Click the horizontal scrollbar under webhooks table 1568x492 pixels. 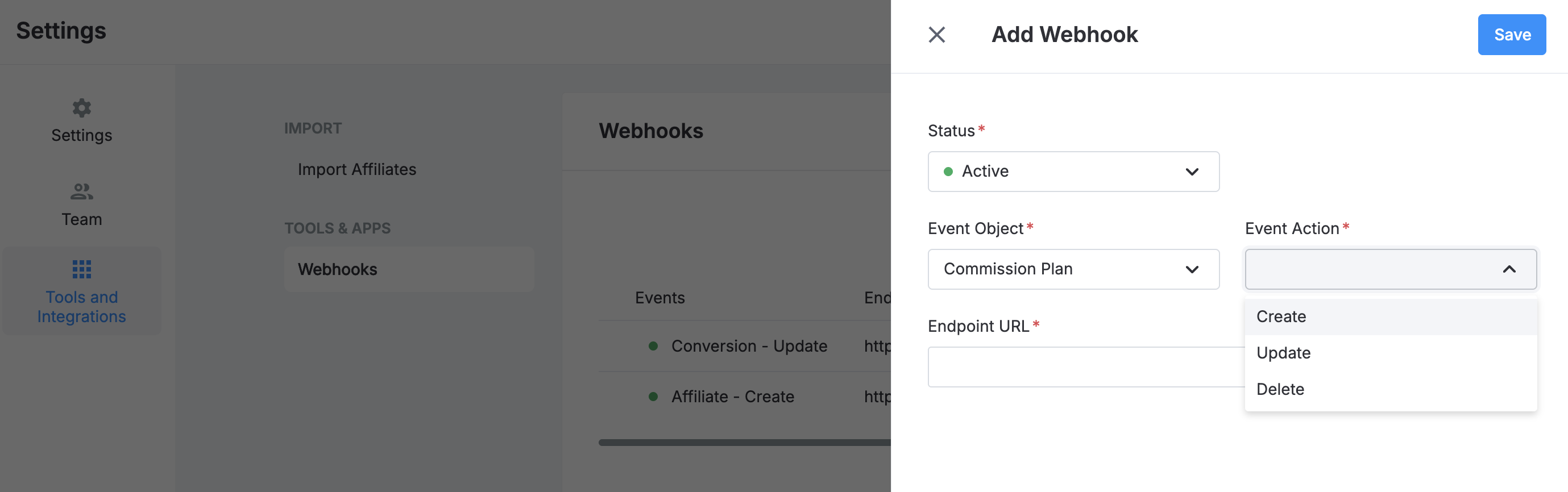click(x=744, y=443)
